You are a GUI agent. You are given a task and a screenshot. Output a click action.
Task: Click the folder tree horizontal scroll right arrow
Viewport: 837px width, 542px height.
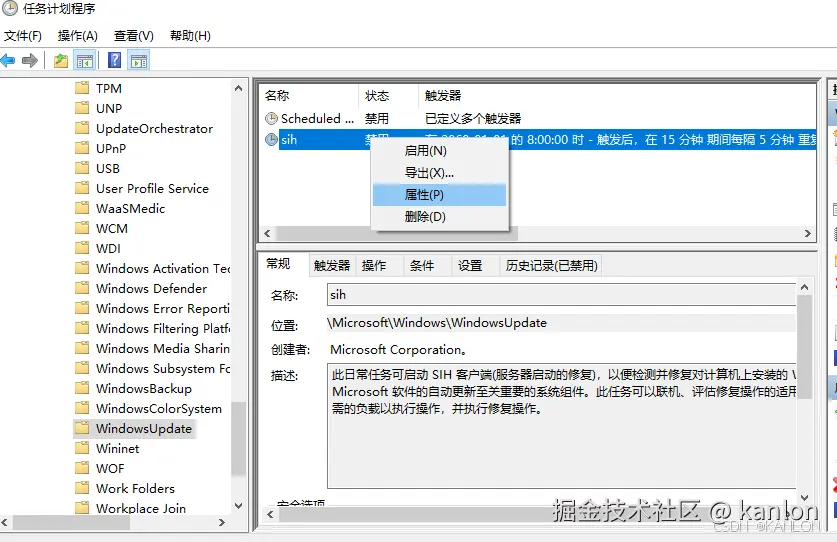tap(222, 523)
